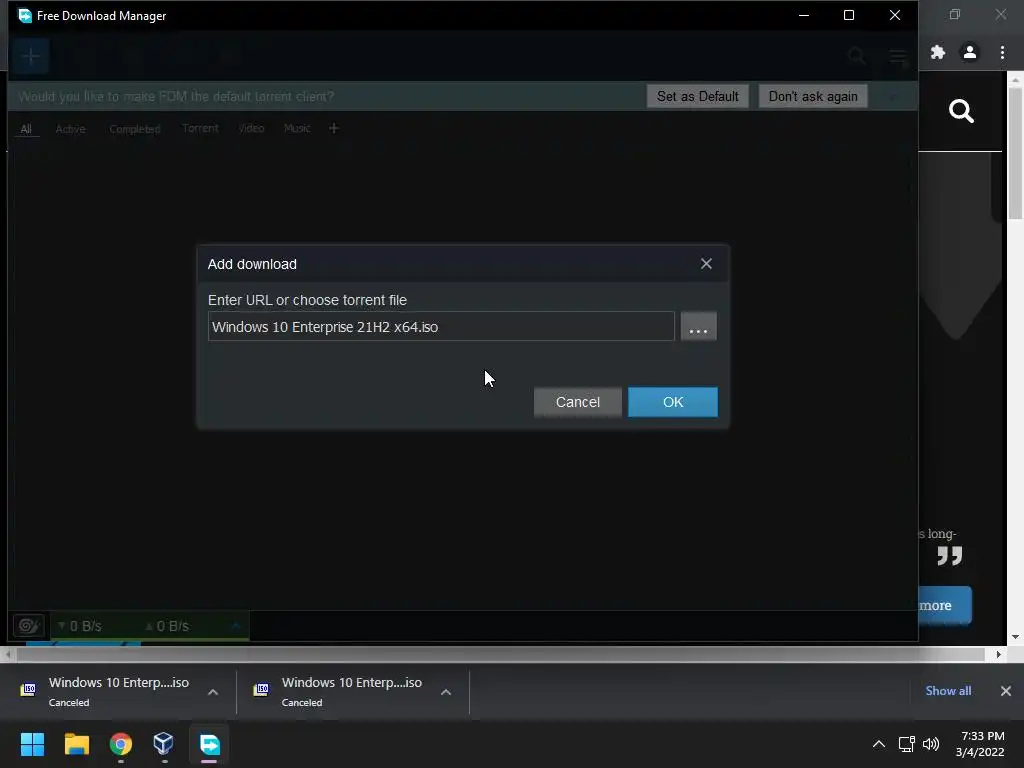The height and width of the screenshot is (768, 1024).
Task: Open network status tray icon
Action: pos(906,744)
